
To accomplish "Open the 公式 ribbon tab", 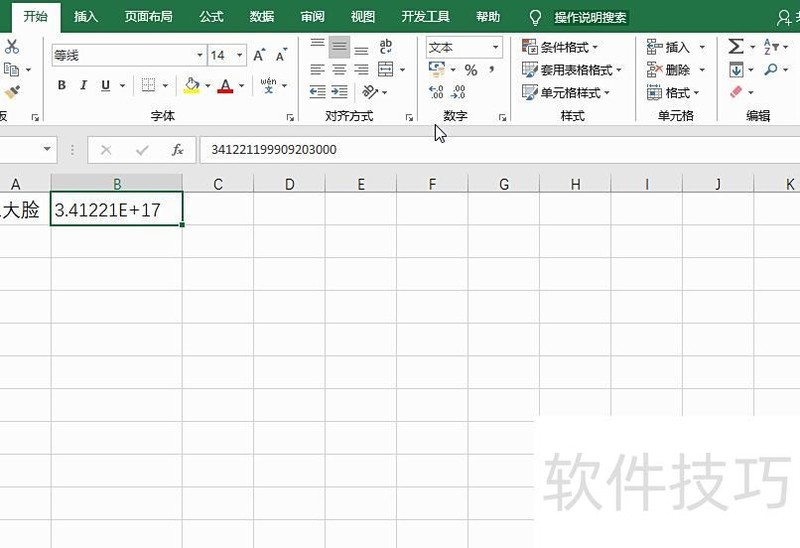I will tap(211, 17).
